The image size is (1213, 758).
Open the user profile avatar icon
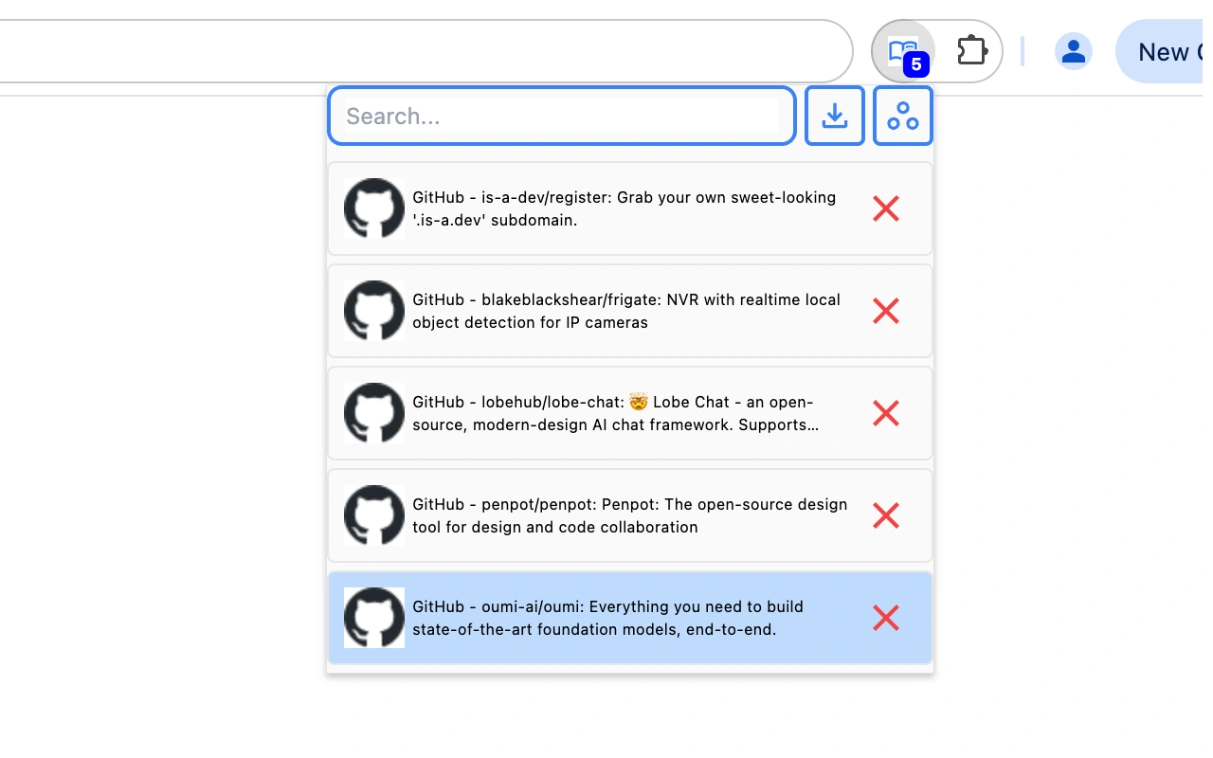coord(1073,51)
